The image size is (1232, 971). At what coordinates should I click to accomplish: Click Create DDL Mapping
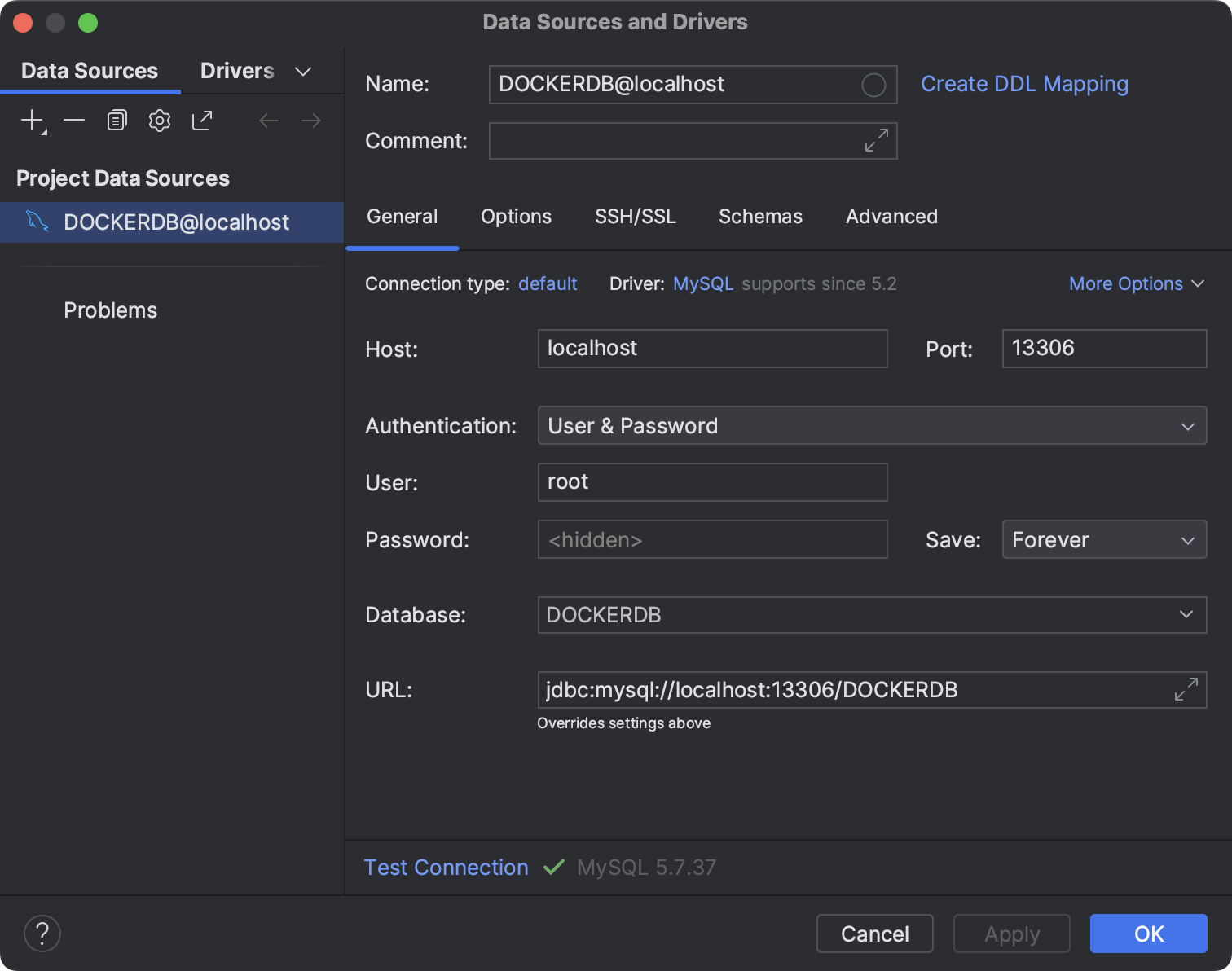(x=1024, y=84)
